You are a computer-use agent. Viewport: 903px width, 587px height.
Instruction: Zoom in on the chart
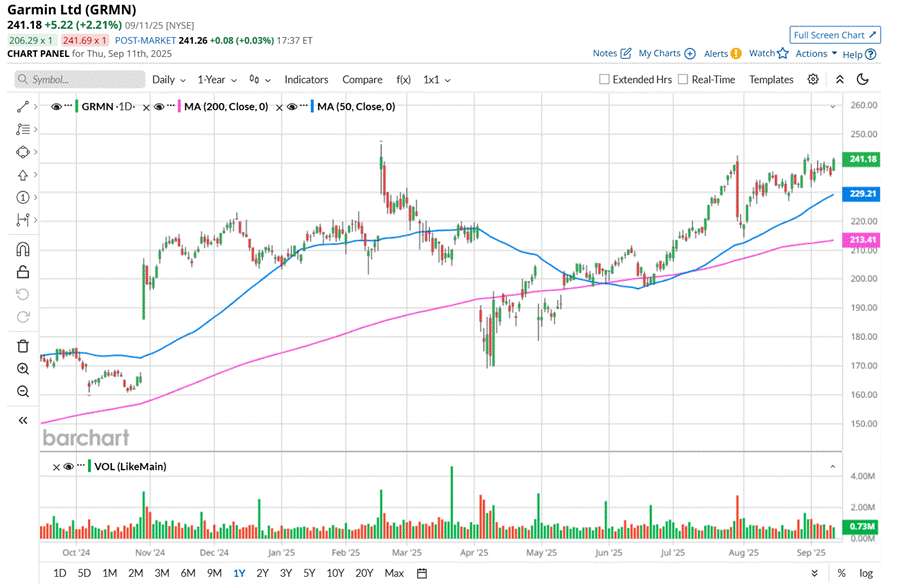pos(22,369)
